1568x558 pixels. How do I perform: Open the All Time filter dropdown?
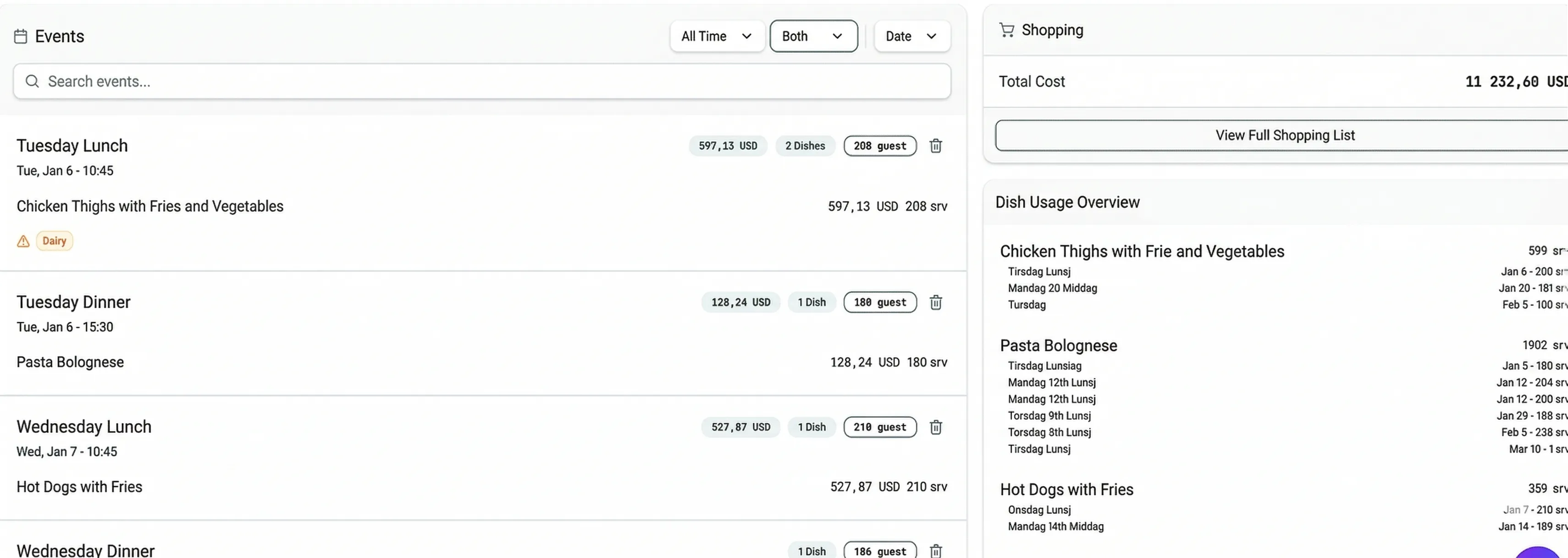pos(717,37)
